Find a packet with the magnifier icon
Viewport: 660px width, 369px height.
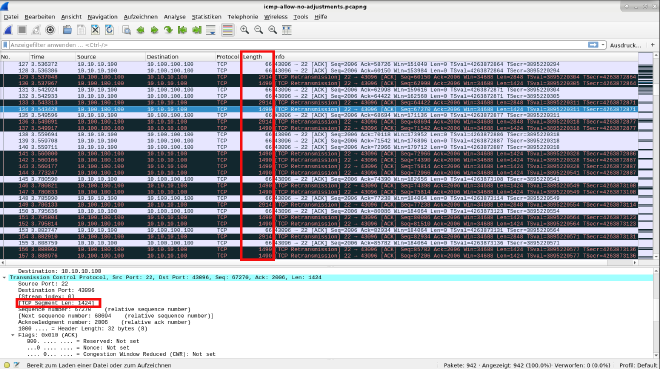126,30
